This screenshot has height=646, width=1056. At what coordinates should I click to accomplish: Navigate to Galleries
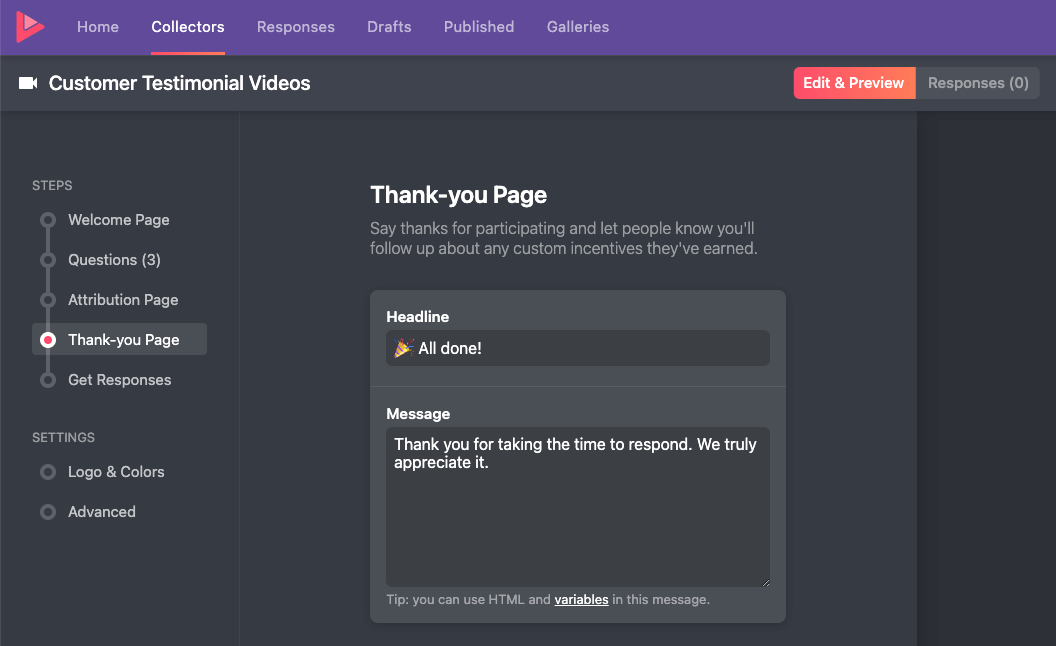pyautogui.click(x=577, y=27)
